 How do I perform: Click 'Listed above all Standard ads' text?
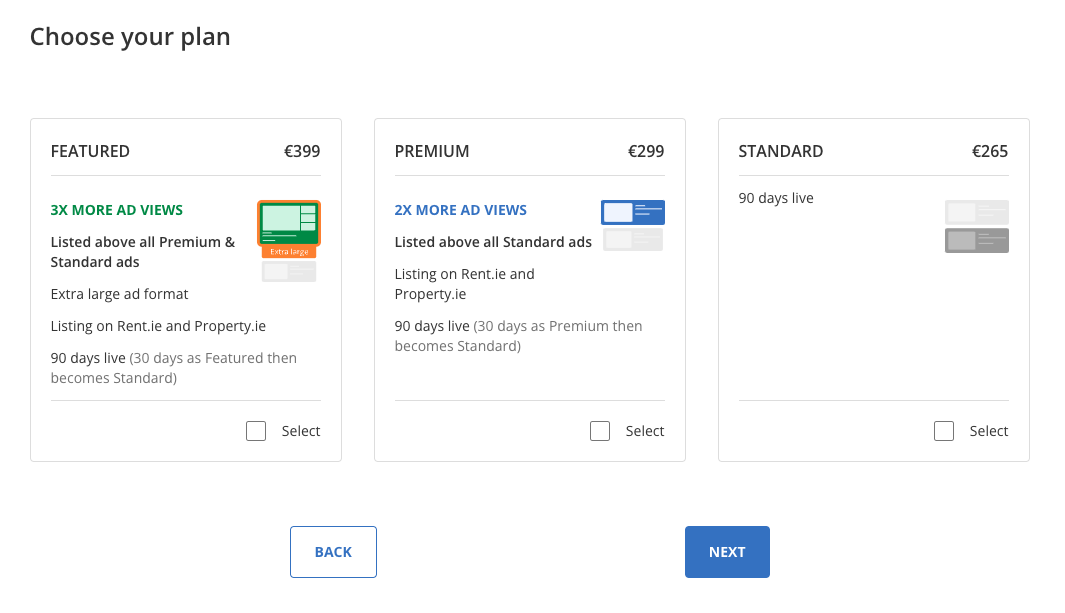[493, 242]
